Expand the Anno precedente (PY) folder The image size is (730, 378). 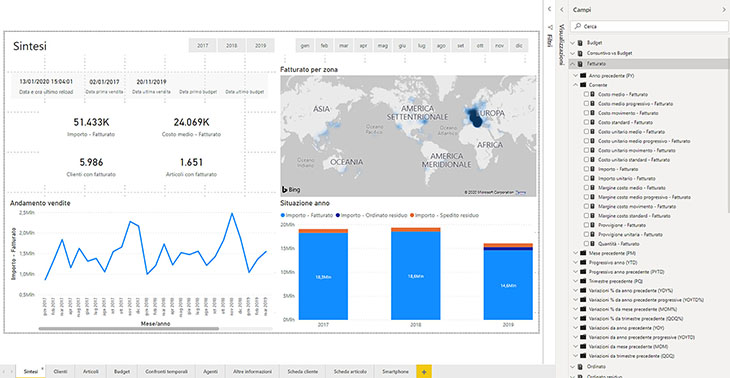pos(576,75)
